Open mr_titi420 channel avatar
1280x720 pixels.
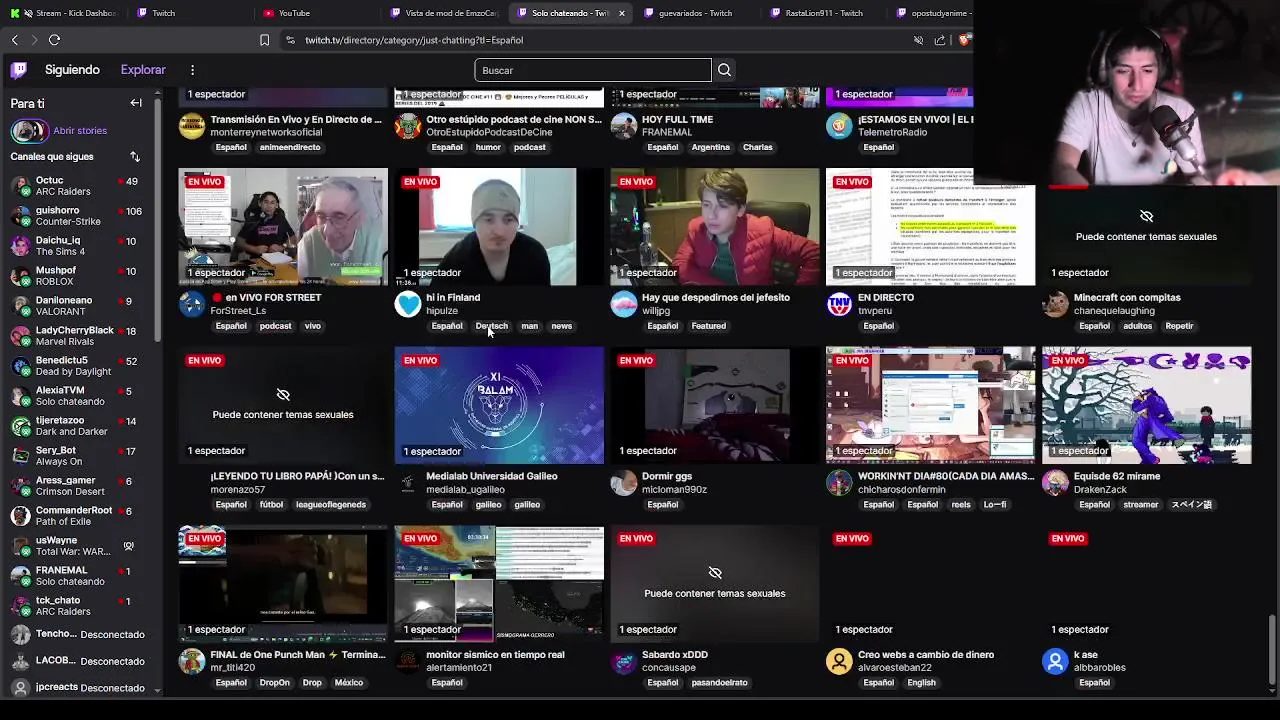(192, 661)
